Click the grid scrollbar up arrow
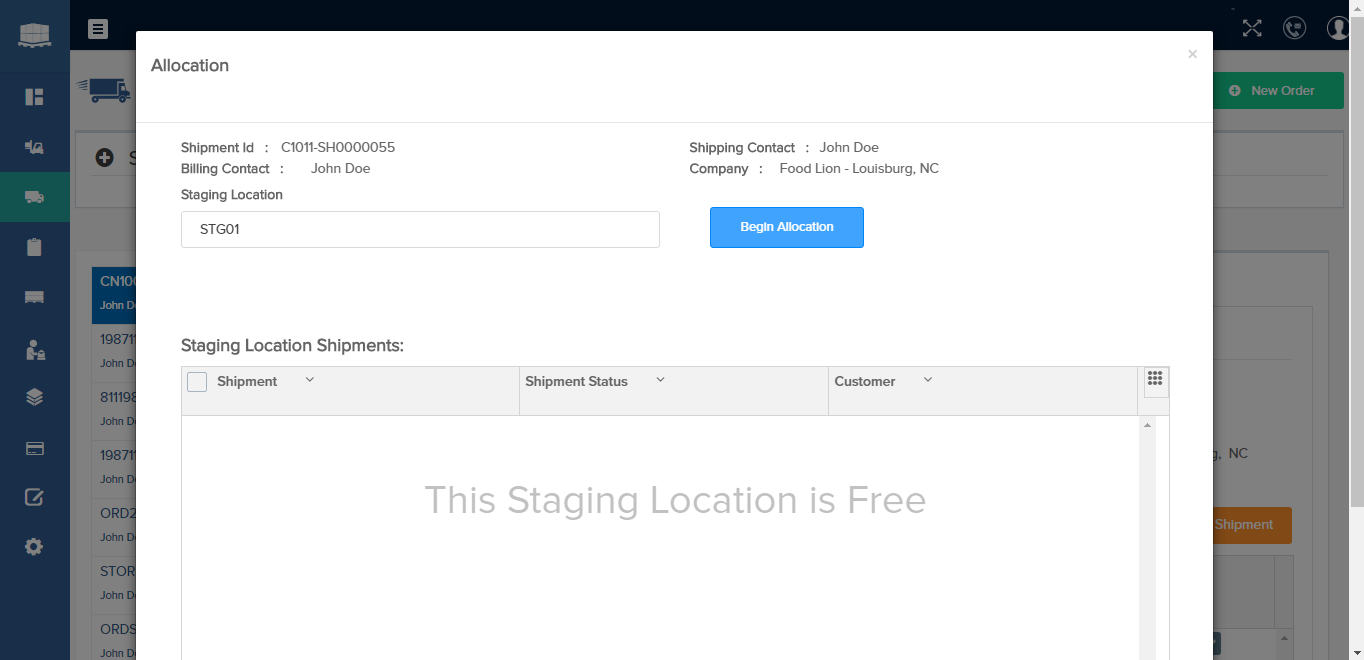The image size is (1364, 660). click(x=1148, y=426)
